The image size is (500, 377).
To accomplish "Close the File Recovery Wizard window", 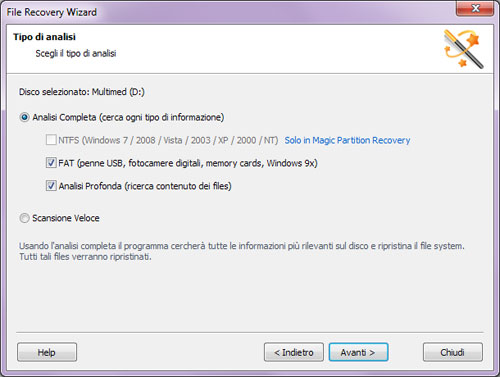I will pos(475,8).
